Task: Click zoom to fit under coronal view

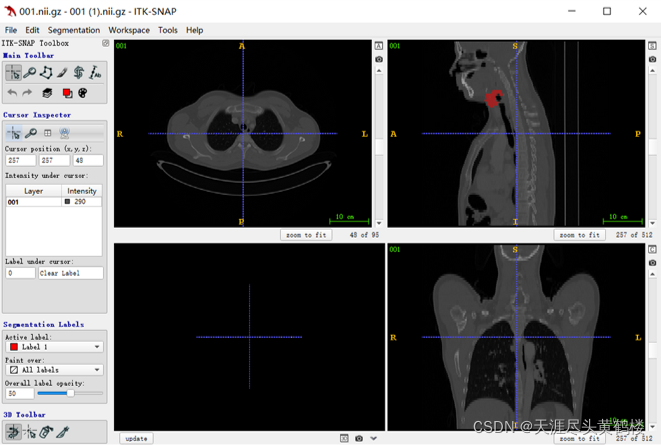Action: (x=580, y=439)
